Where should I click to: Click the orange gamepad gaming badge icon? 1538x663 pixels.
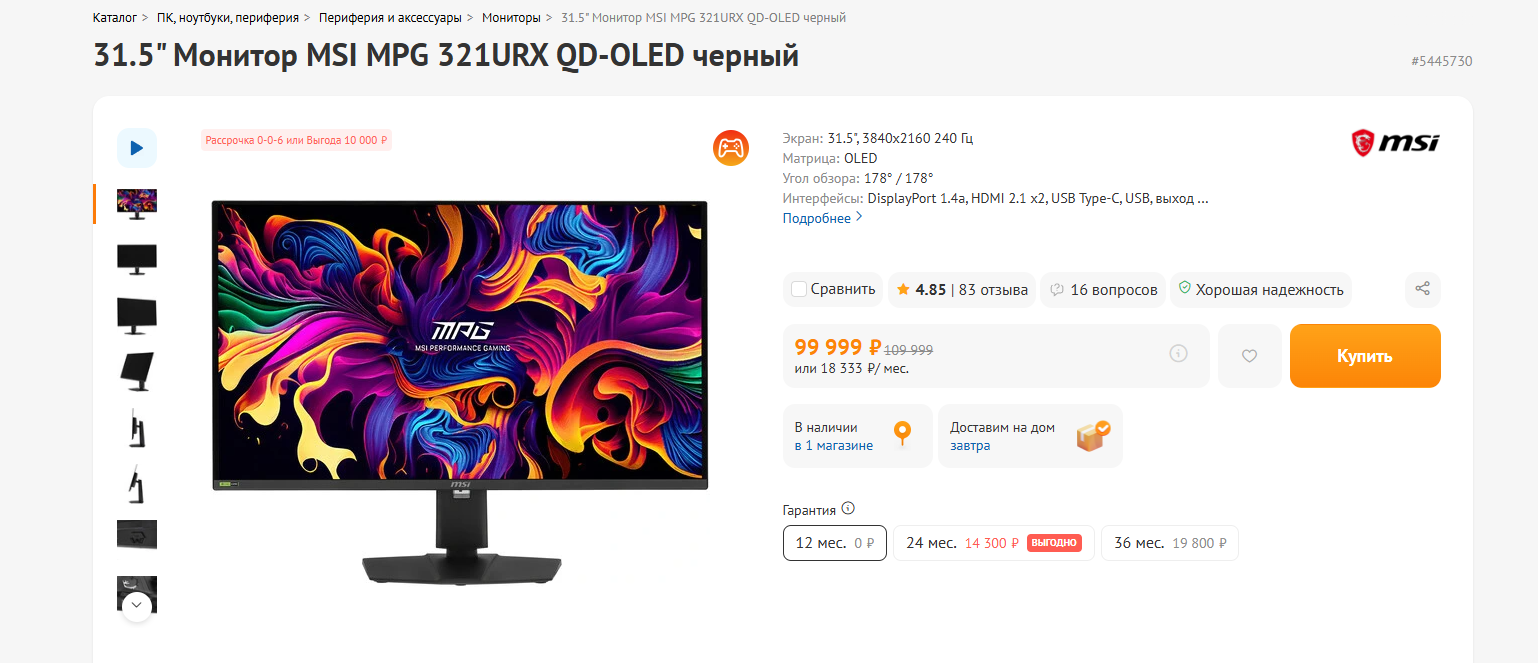pos(730,148)
